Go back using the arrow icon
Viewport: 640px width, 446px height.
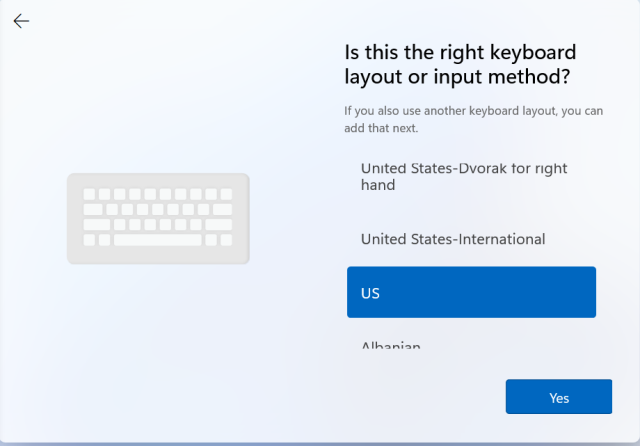(x=21, y=21)
